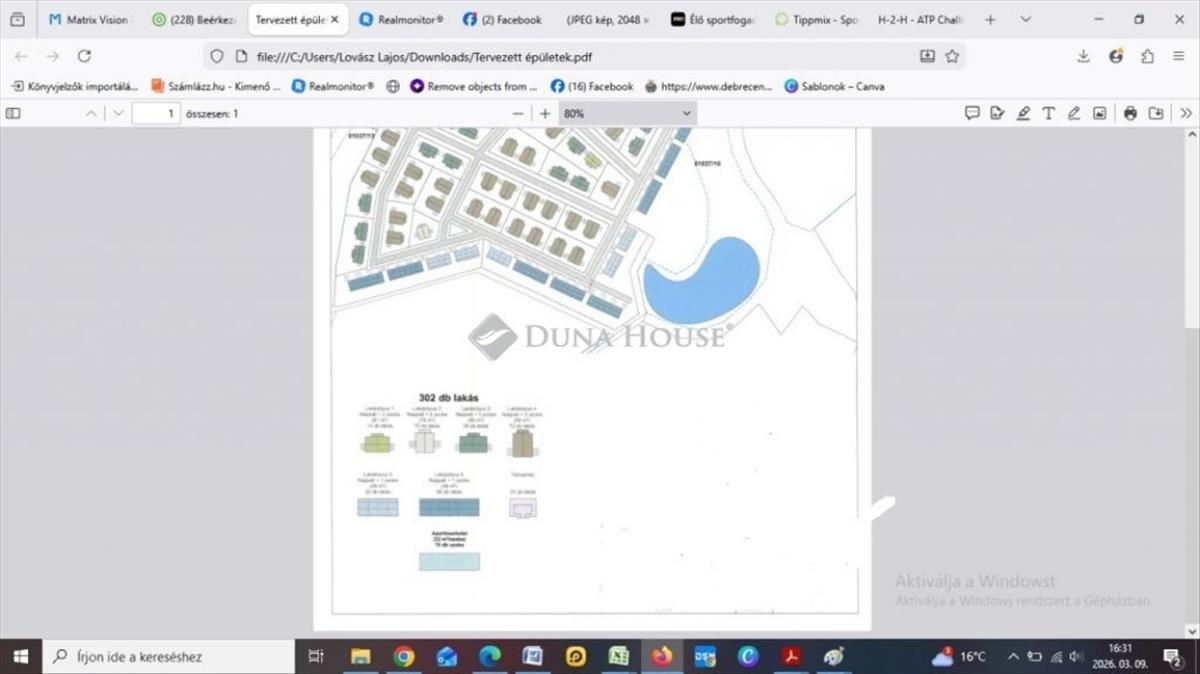Click the PDF print icon
The height and width of the screenshot is (674, 1200).
pyautogui.click(x=1130, y=114)
